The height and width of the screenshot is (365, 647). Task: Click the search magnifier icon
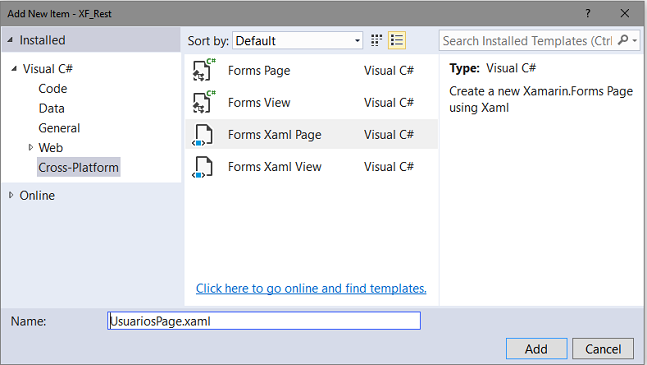coord(623,40)
